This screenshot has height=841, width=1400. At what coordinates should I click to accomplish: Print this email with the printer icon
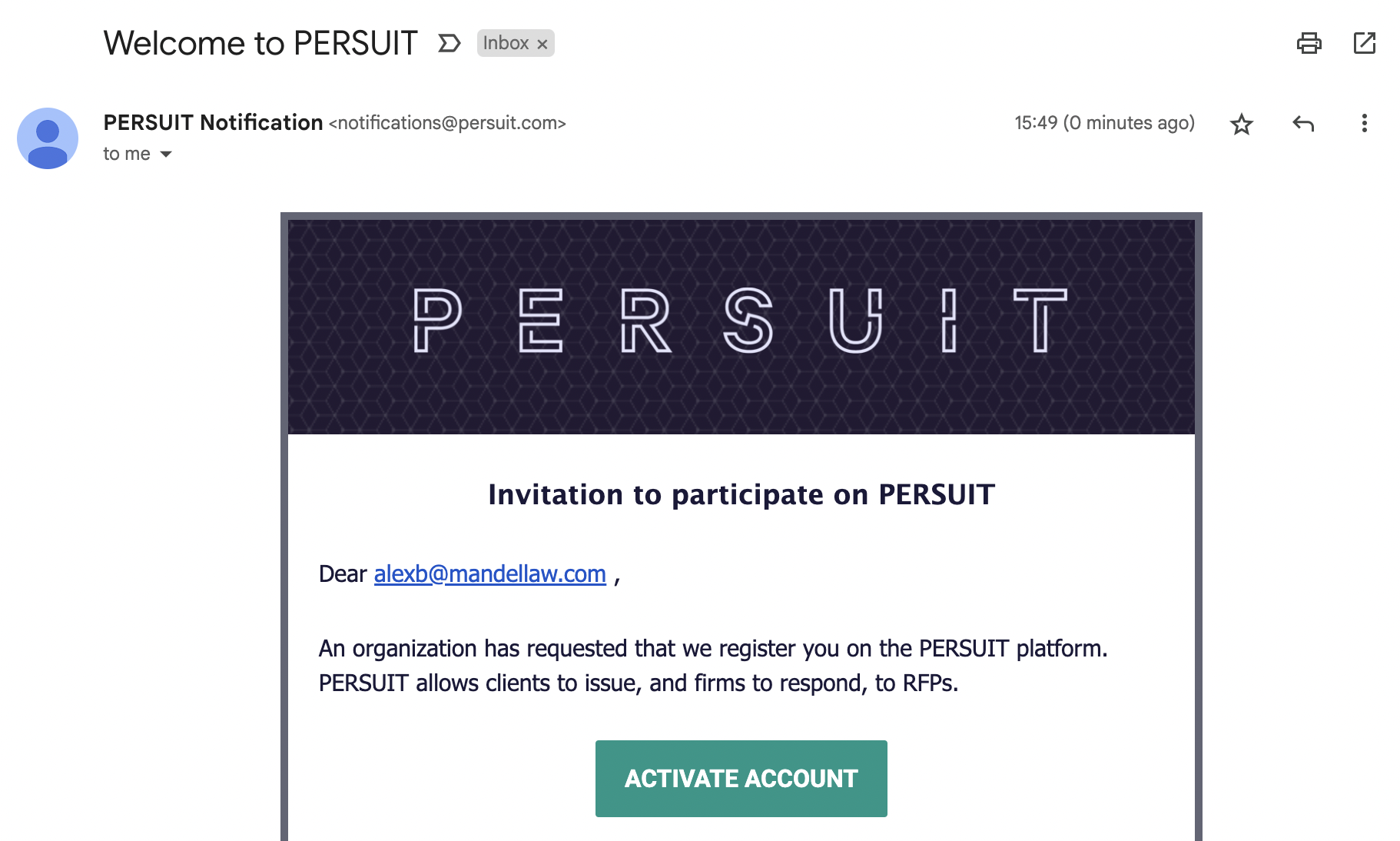coord(1309,43)
